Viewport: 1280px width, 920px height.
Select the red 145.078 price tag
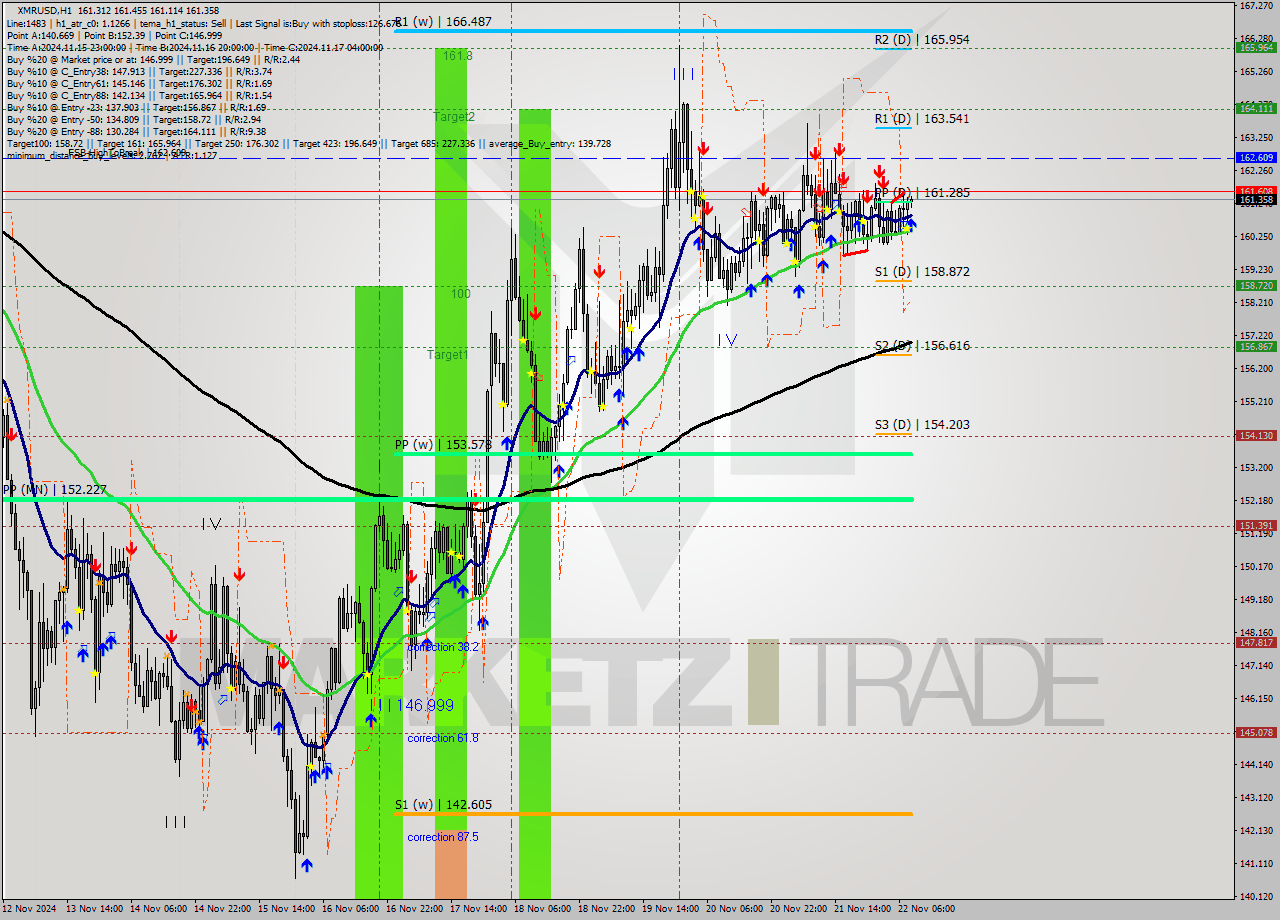[1256, 733]
